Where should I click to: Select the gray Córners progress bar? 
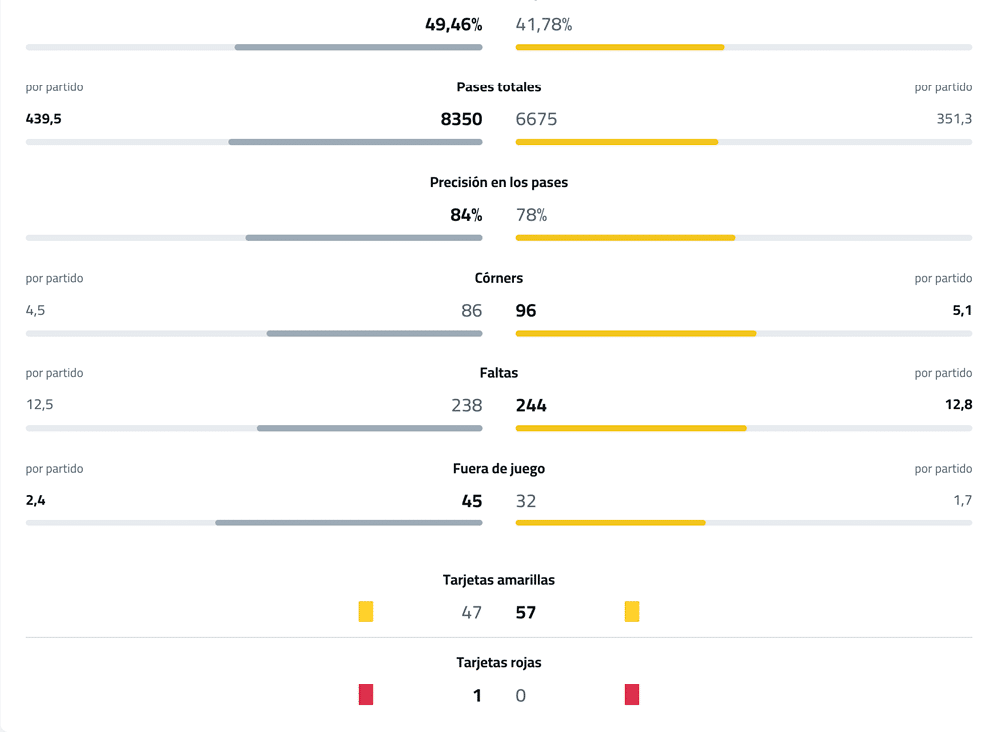374,333
